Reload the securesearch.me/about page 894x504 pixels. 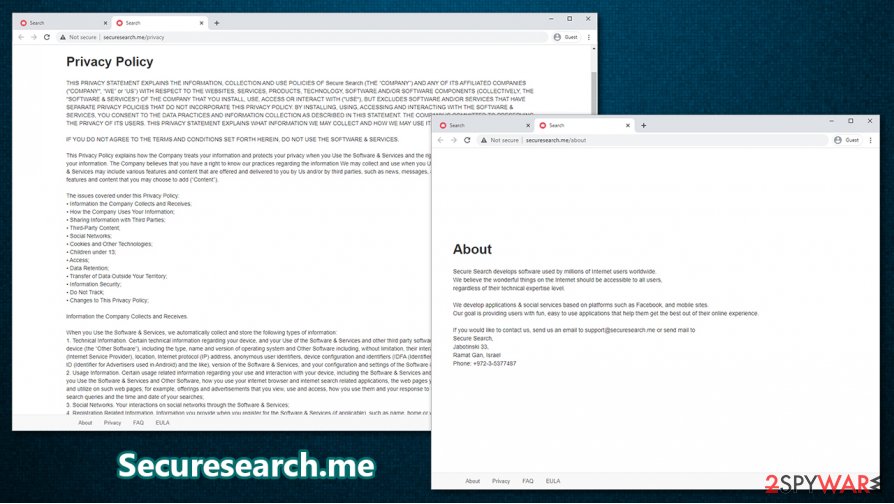coord(467,140)
